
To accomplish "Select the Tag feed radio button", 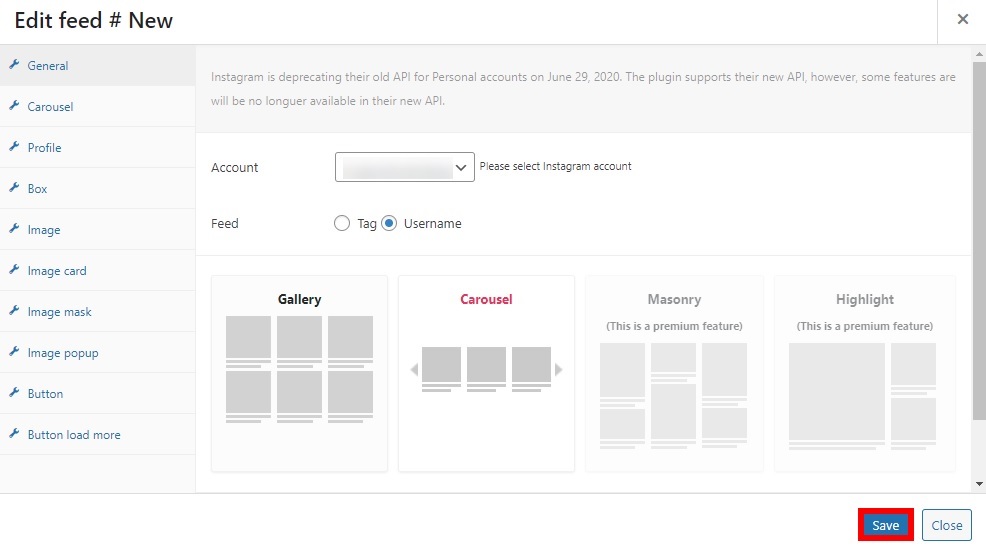I will 341,223.
